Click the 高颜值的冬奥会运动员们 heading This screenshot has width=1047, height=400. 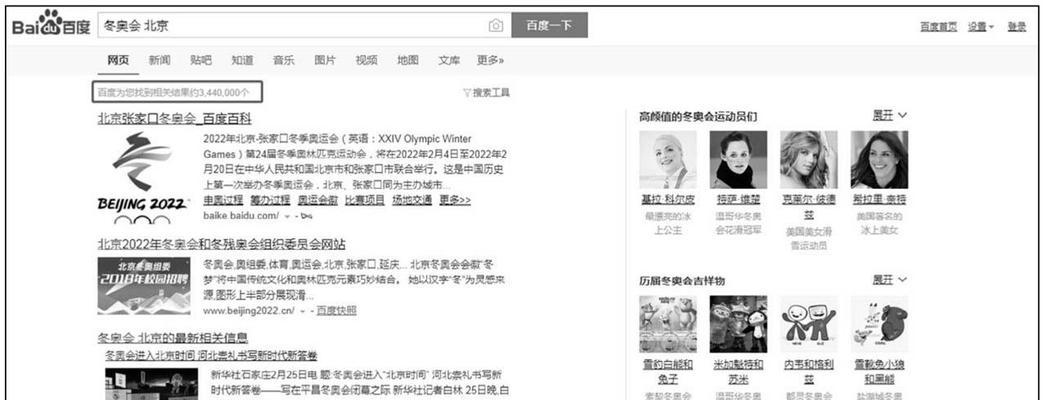(x=698, y=116)
